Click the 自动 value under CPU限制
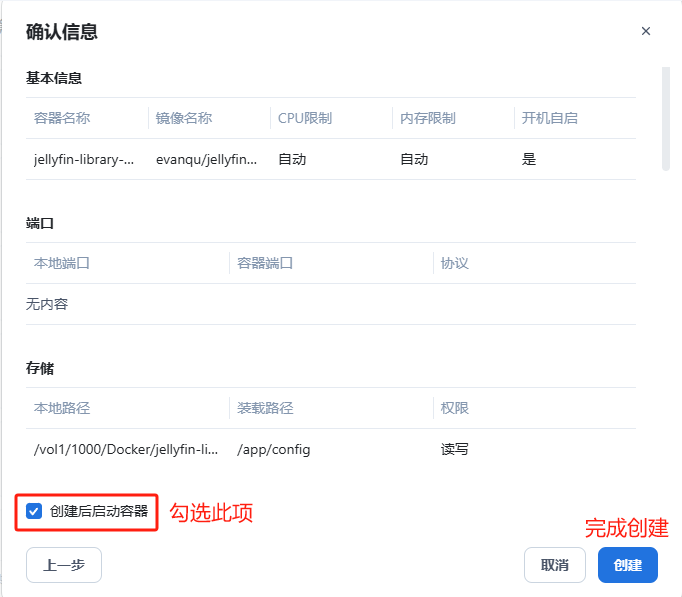 (292, 159)
